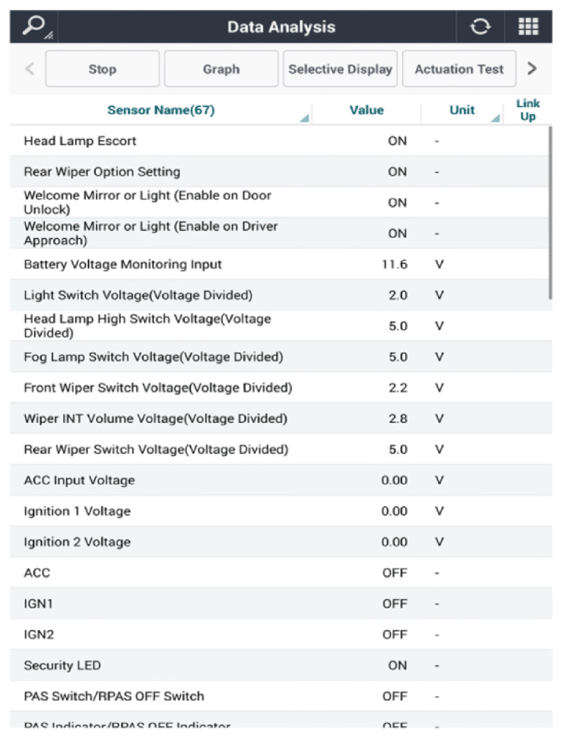Viewport: 562px width, 740px height.
Task: Show more toolbar buttons with right arrow
Action: pos(532,69)
